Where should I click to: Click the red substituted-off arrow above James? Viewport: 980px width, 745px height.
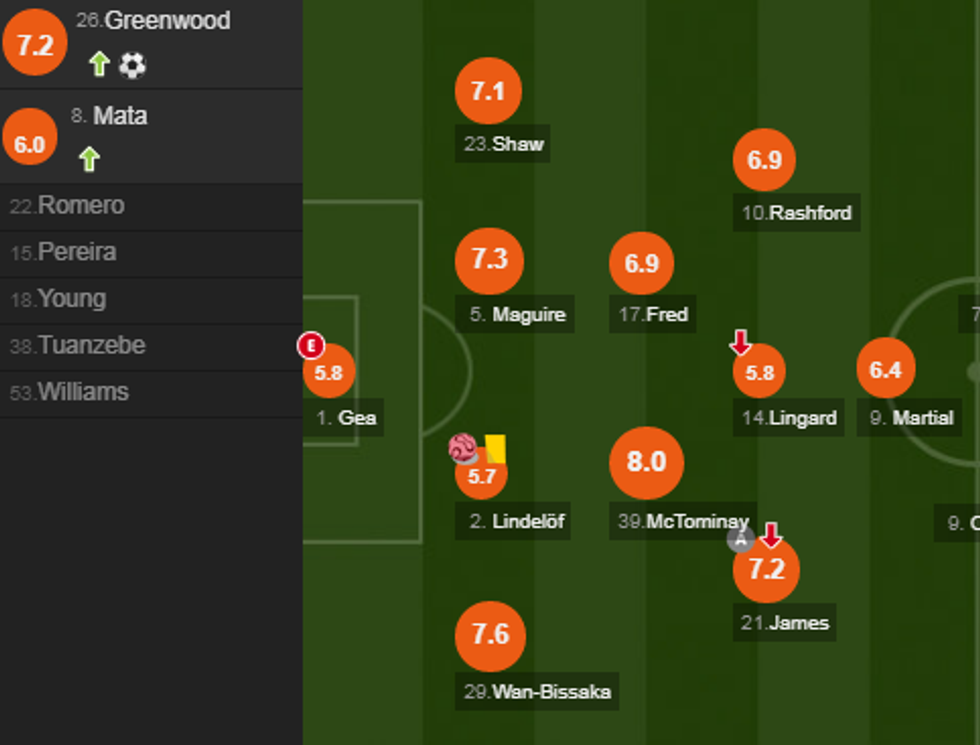[770, 535]
